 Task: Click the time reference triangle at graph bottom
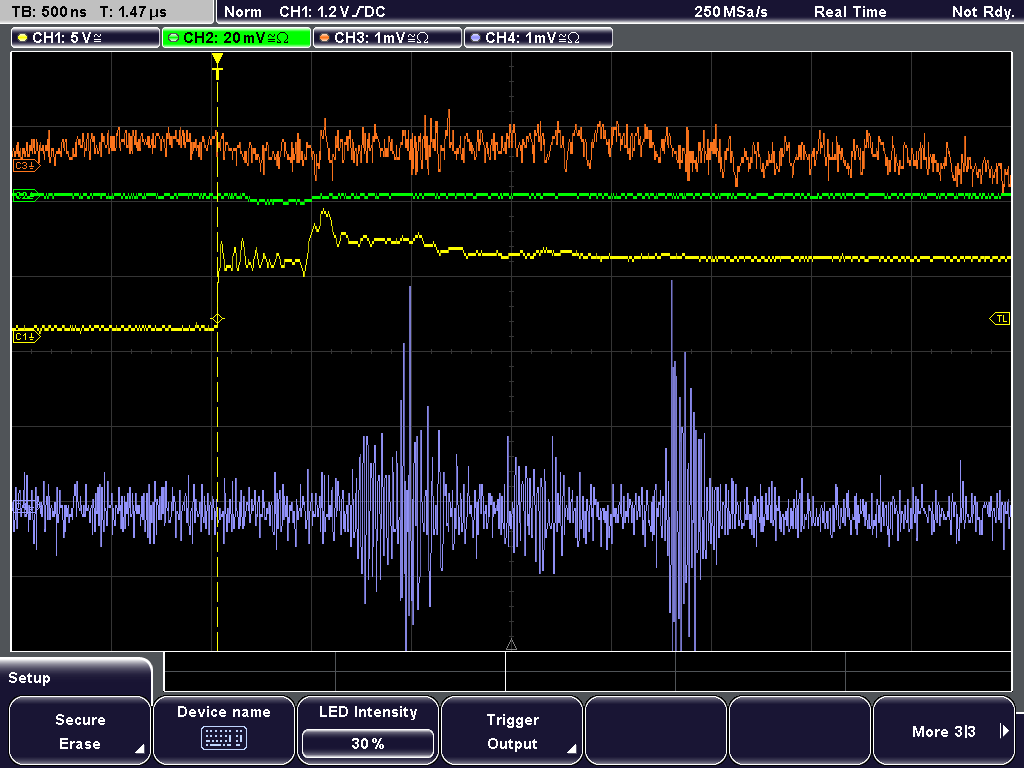click(x=511, y=645)
